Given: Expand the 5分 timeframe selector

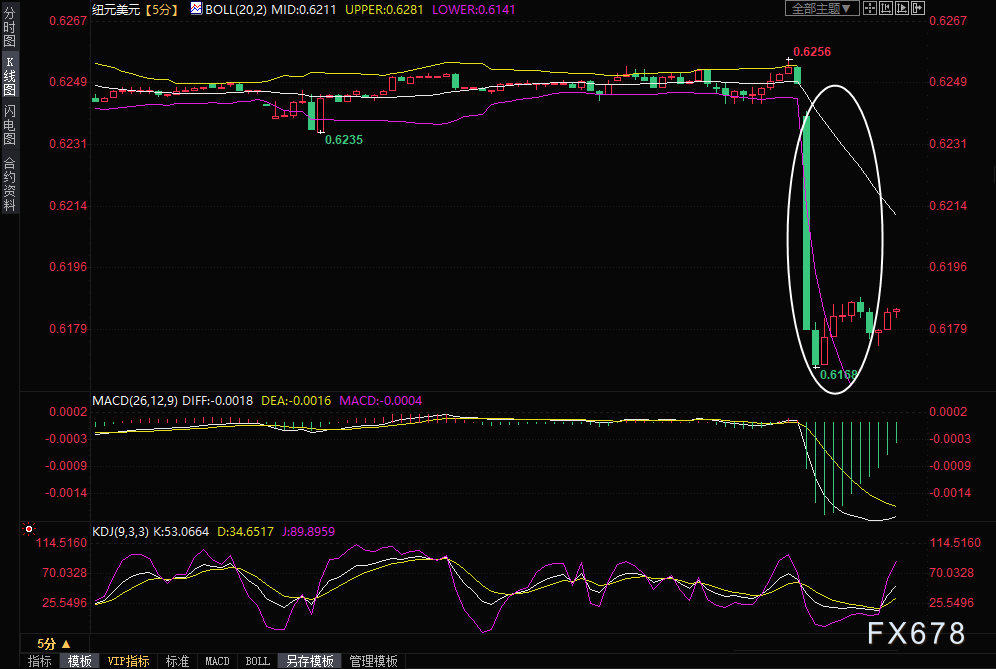Looking at the screenshot, I should click(x=47, y=644).
